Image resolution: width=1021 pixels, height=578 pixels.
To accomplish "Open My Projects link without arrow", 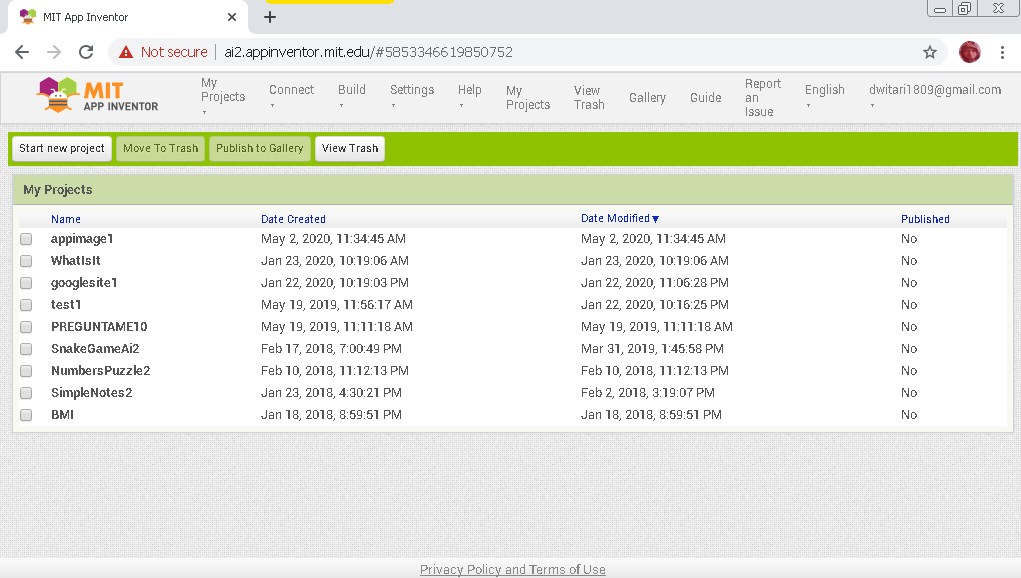I will pyautogui.click(x=528, y=98).
